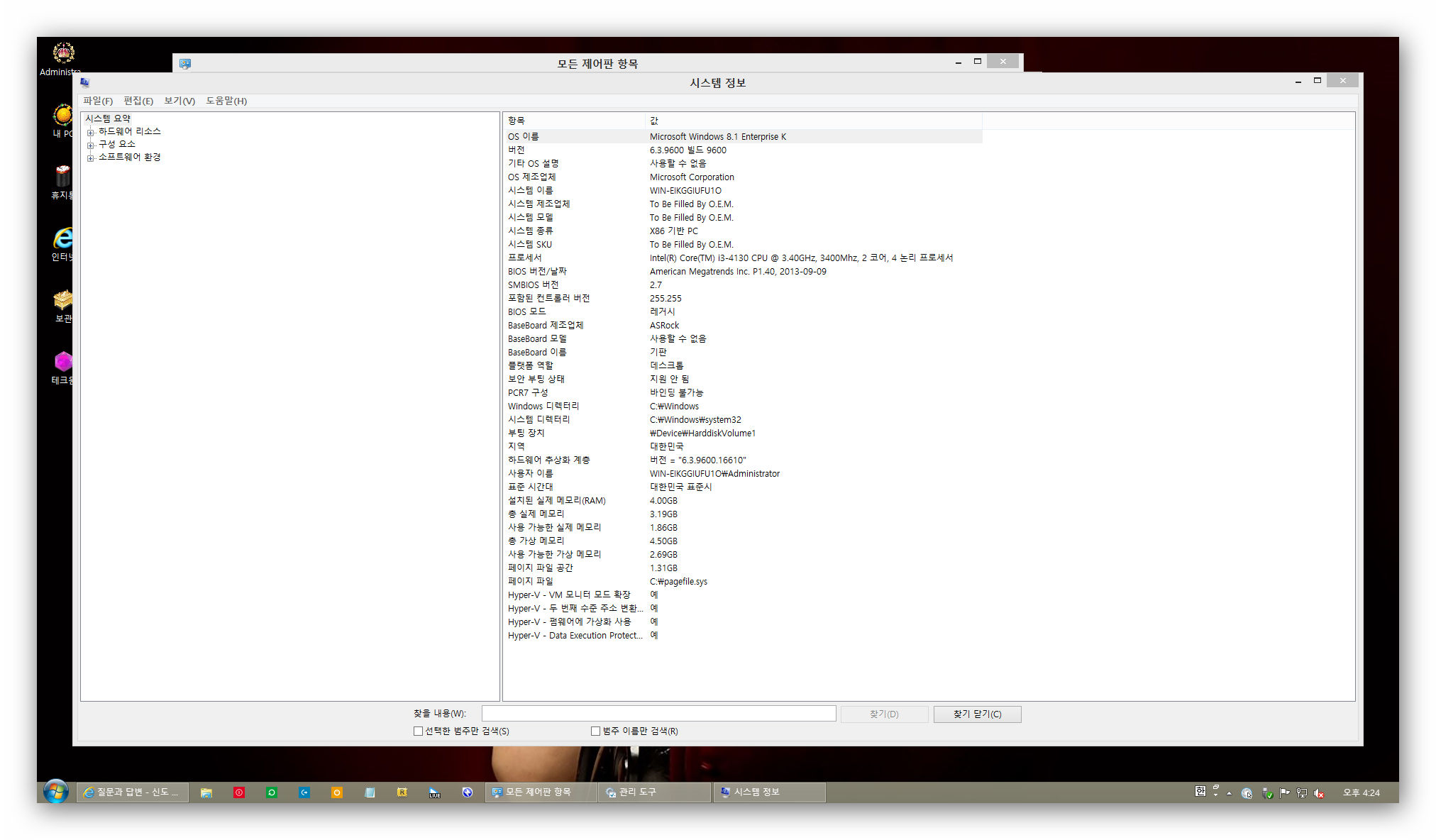1436x840 pixels.
Task: Click the orange power icon in taskbar
Action: 337,792
